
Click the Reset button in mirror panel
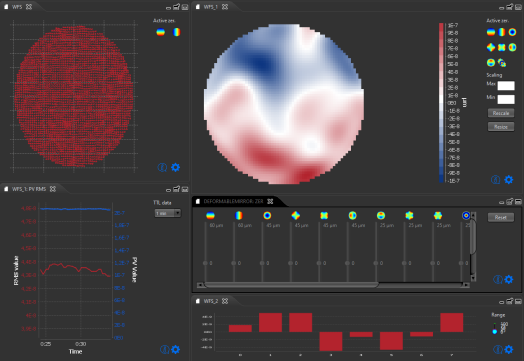point(501,217)
